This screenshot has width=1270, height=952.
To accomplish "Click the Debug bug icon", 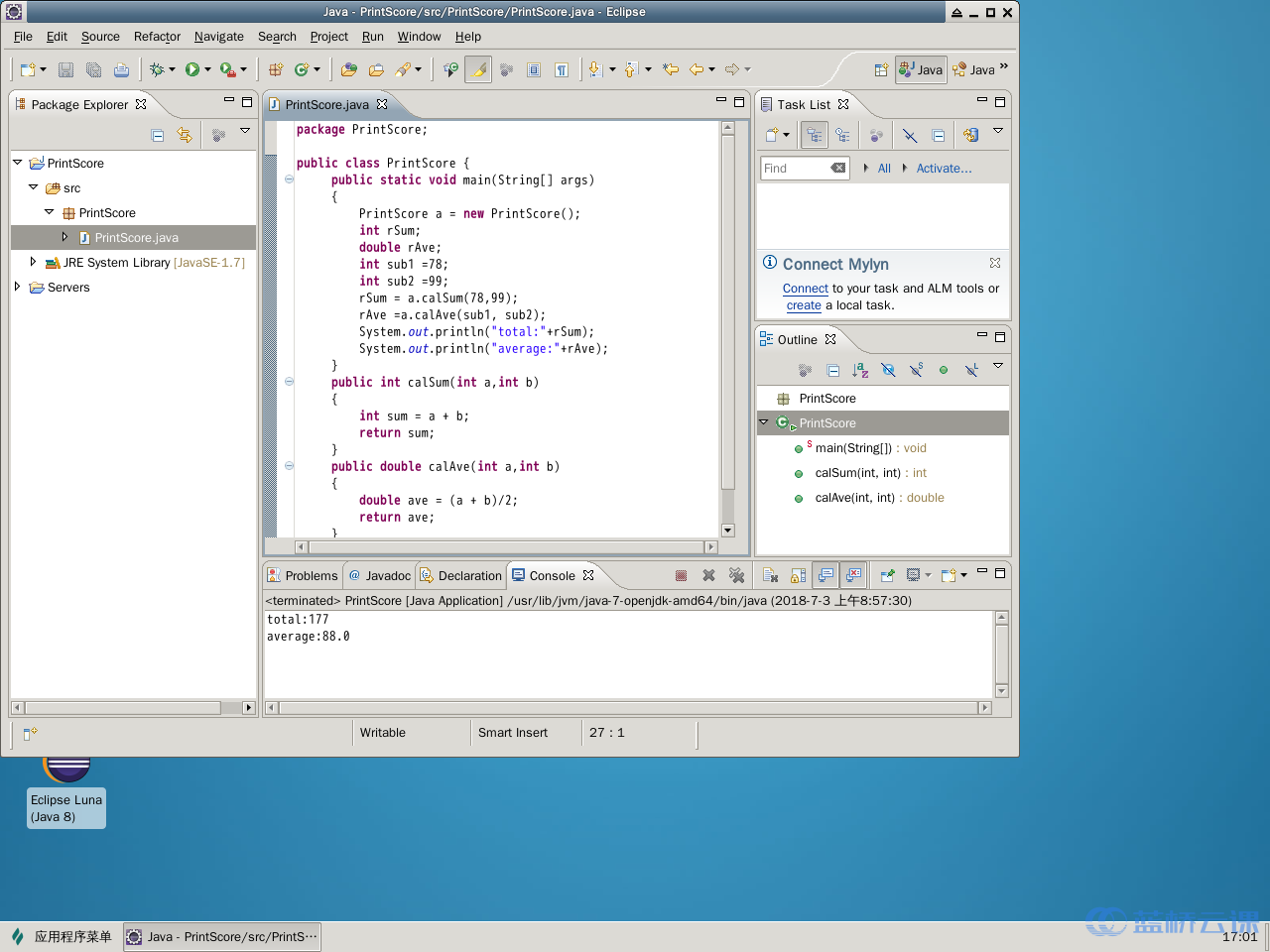I will pos(156,69).
